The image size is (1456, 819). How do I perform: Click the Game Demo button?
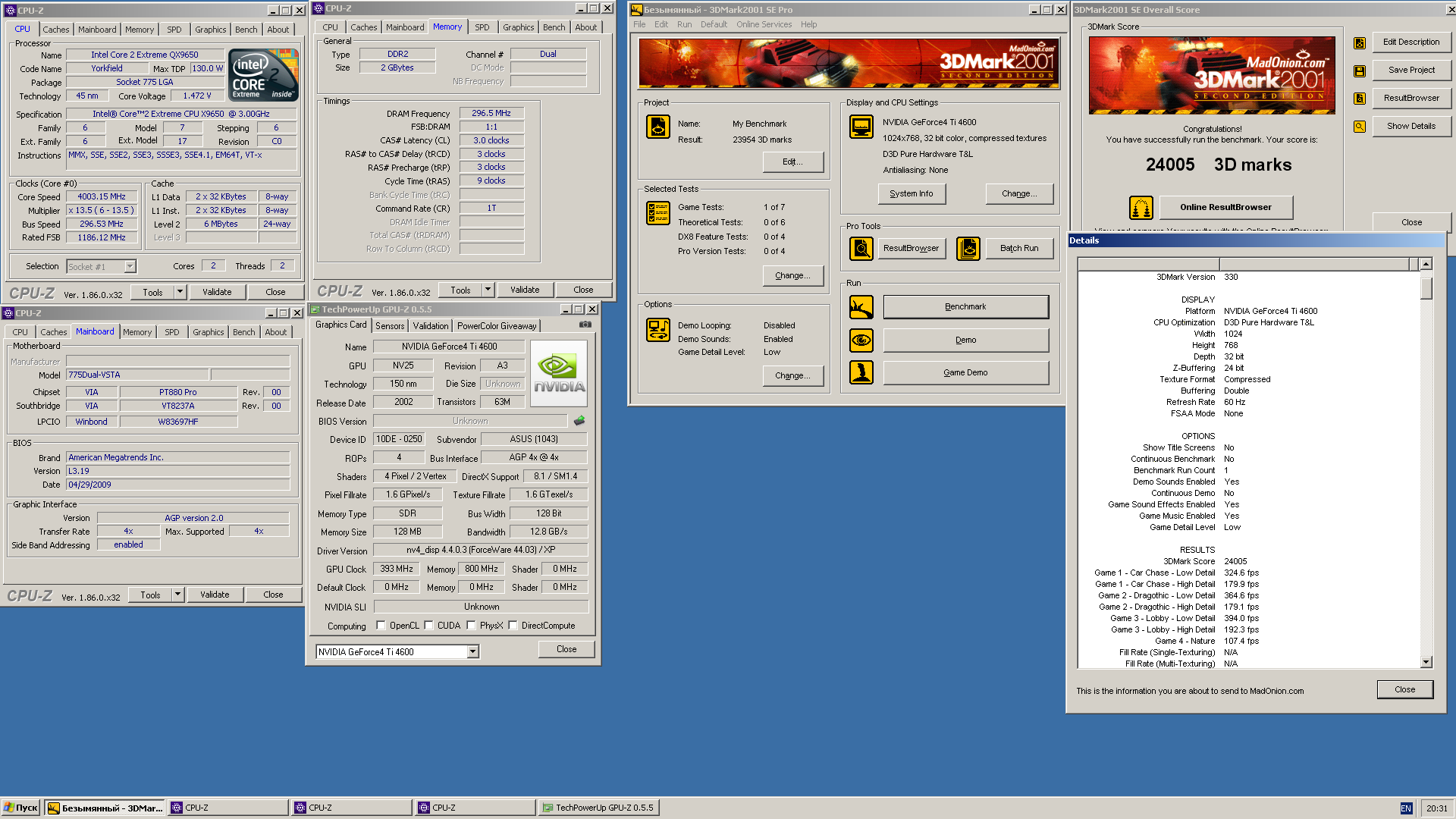click(965, 372)
